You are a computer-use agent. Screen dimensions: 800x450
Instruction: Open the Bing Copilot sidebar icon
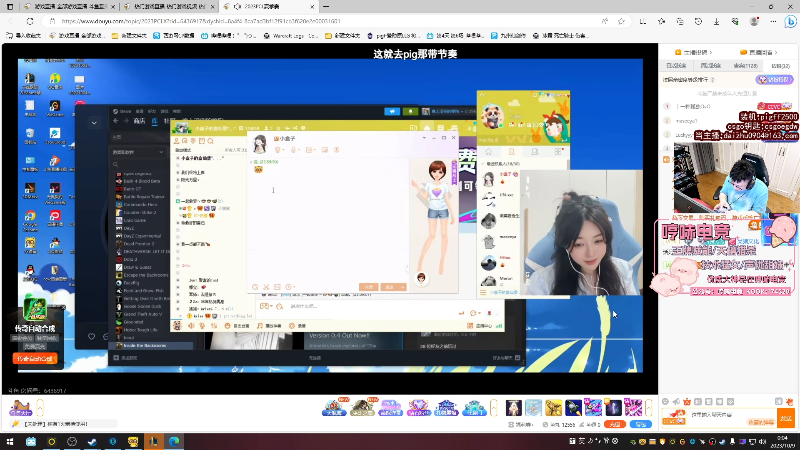point(790,21)
